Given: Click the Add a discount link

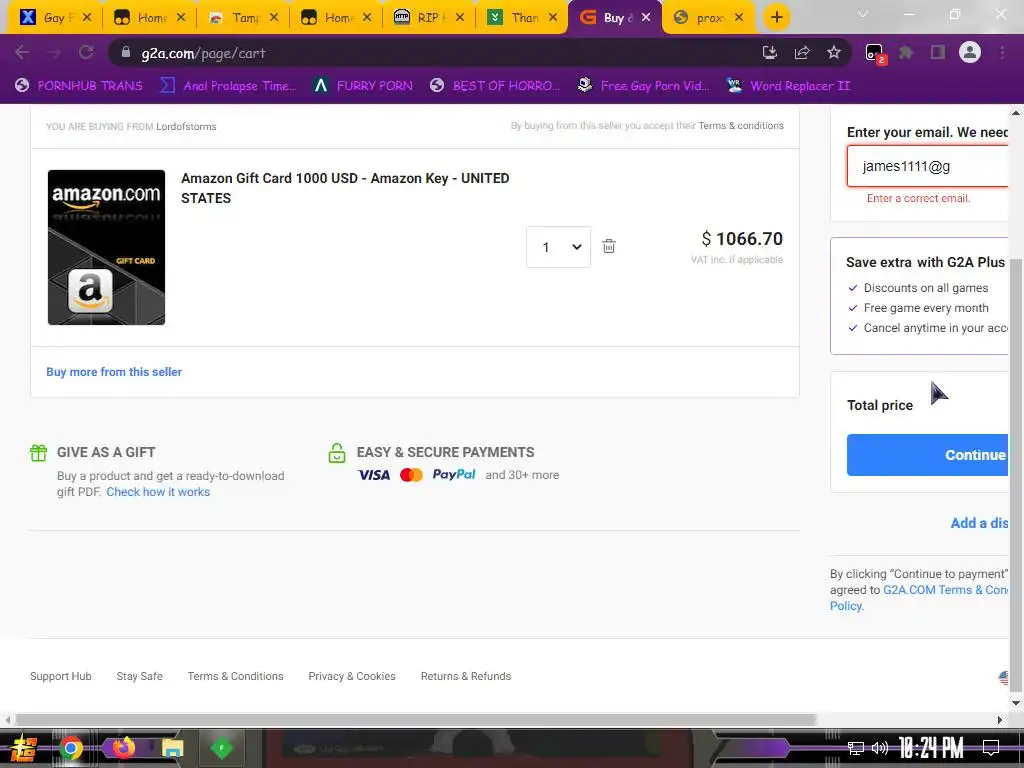Looking at the screenshot, I should pyautogui.click(x=980, y=523).
